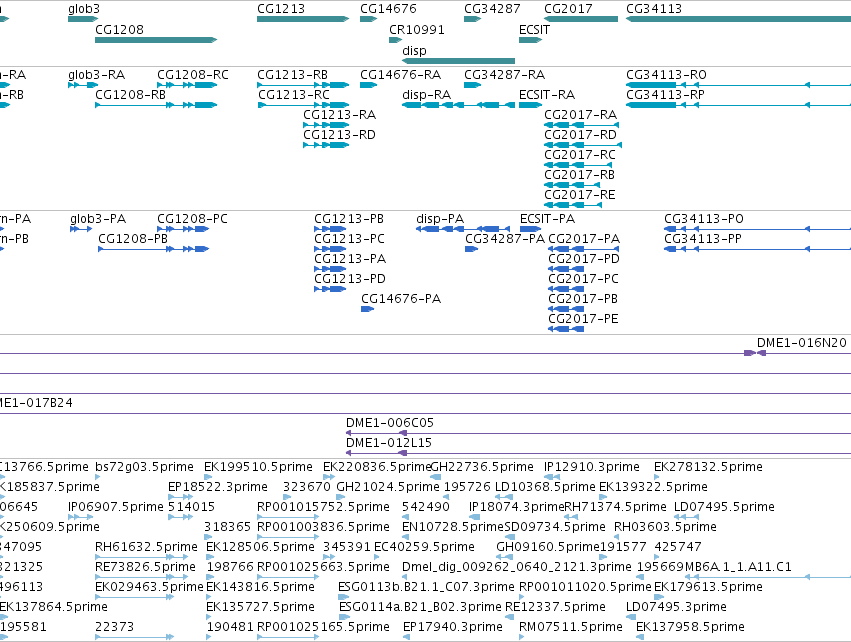Select EST IP12910.3prime
Image resolution: width=851 pixels, height=642 pixels.
tap(592, 467)
